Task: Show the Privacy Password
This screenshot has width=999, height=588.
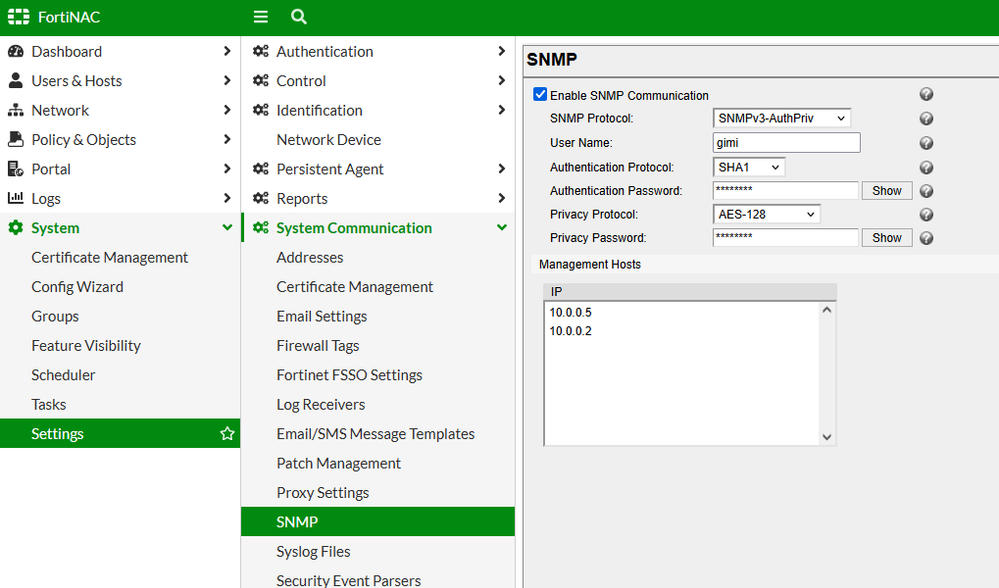Action: (887, 238)
